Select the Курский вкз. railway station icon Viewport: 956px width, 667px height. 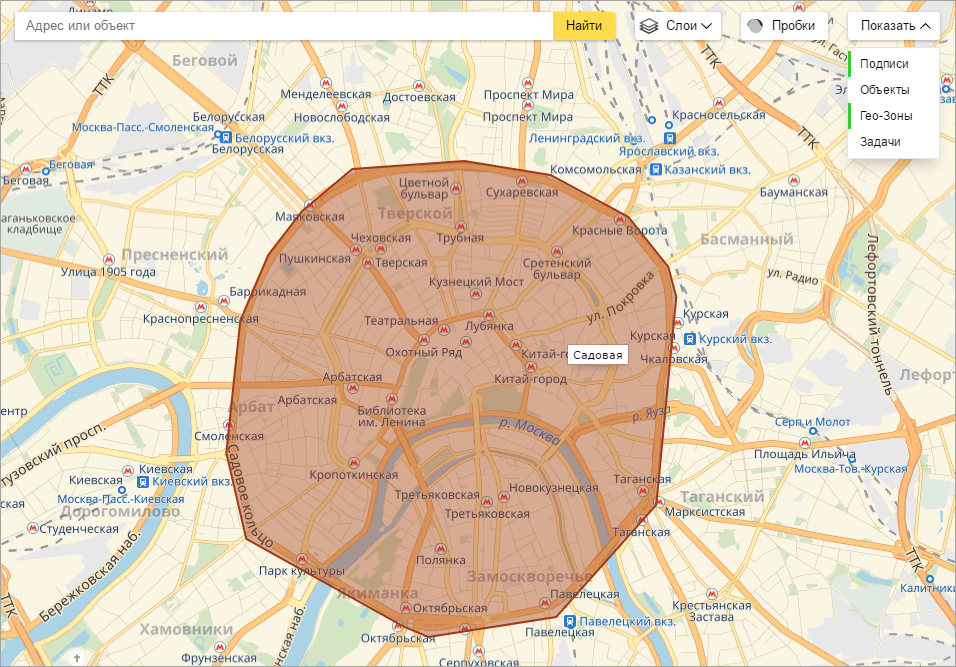pyautogui.click(x=690, y=340)
